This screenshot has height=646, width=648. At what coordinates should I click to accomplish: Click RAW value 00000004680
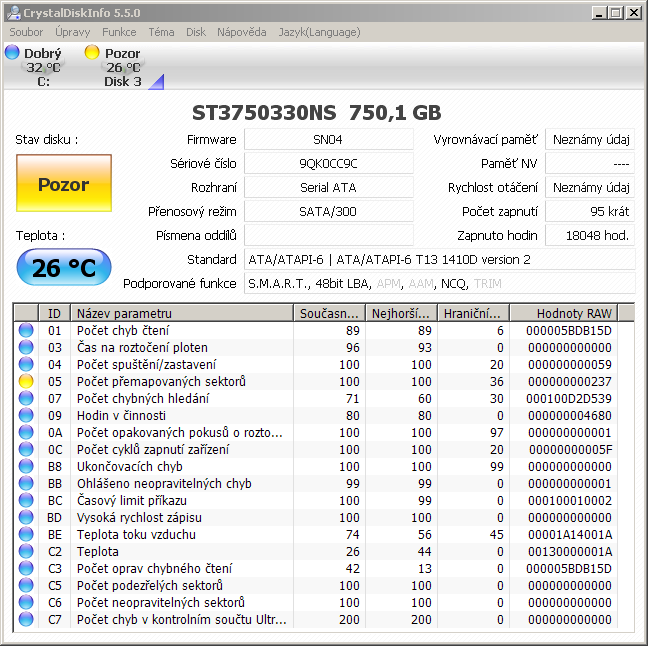click(x=569, y=415)
